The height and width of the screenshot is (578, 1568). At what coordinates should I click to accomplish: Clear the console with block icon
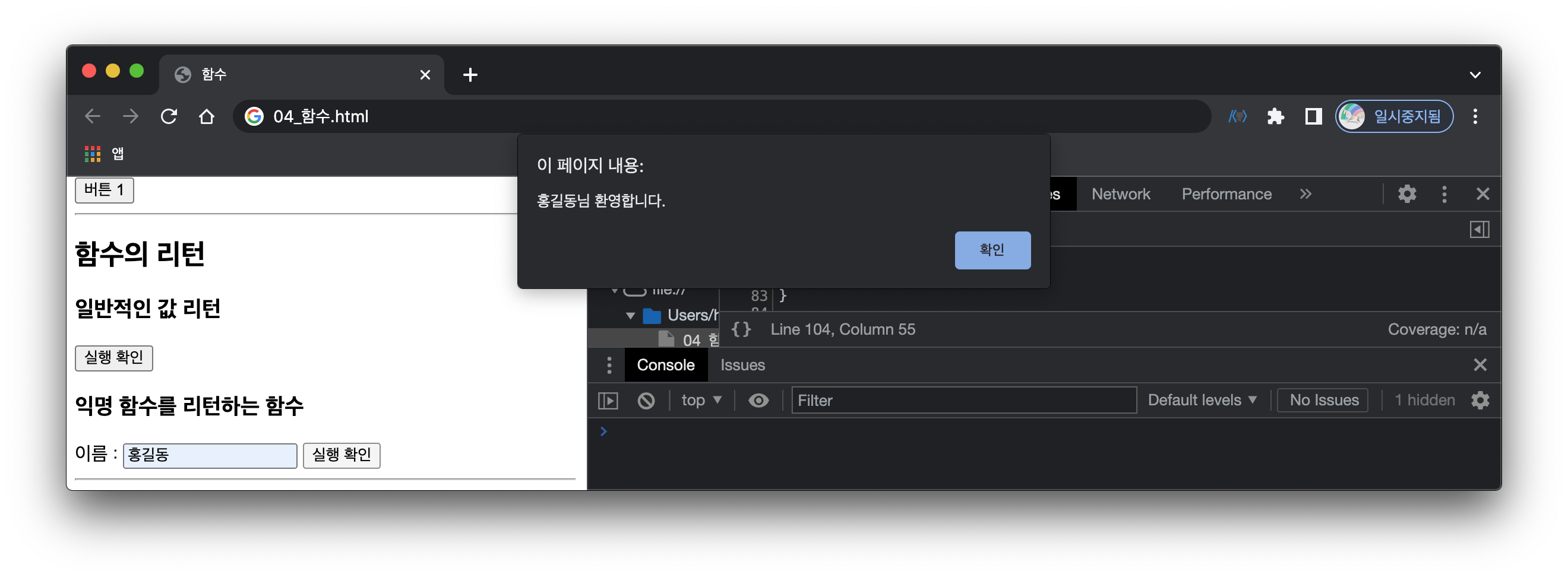coord(646,401)
